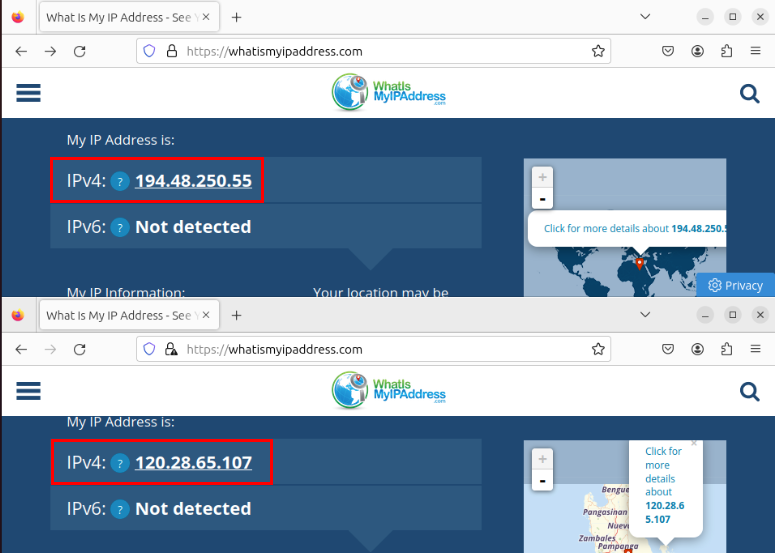Click IPv6 help question mark in top window
775x553 pixels.
120,227
